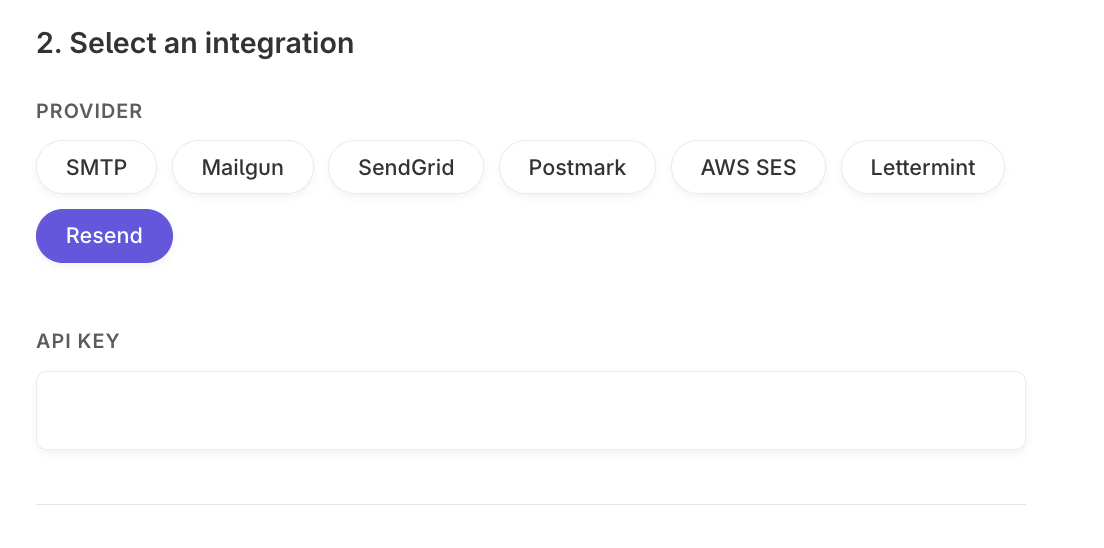Choose the Lettermint provider option
Image resolution: width=1104 pixels, height=548 pixels.
click(x=922, y=167)
